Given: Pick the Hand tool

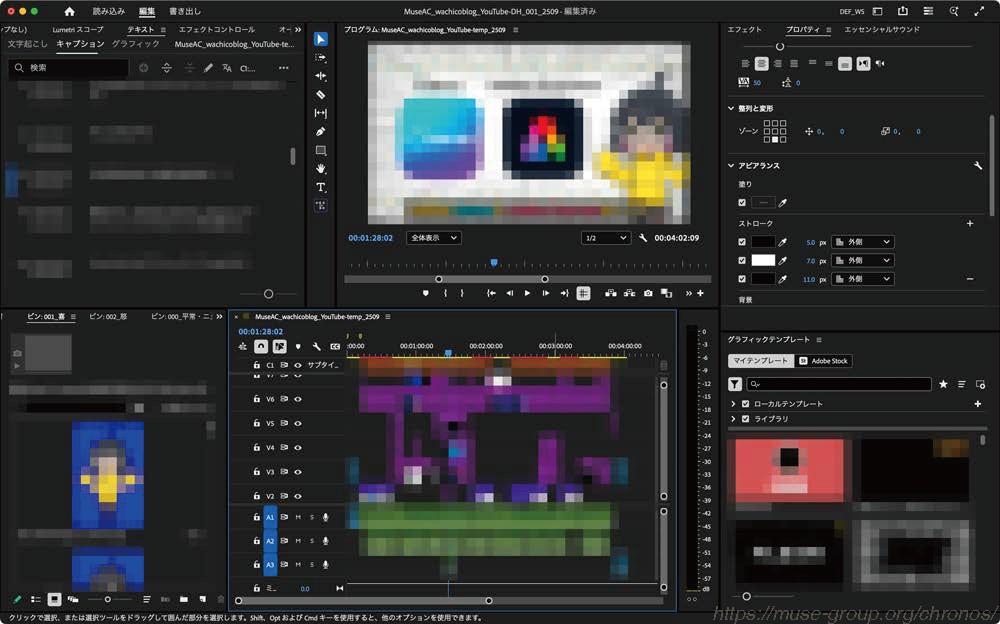Looking at the screenshot, I should point(321,169).
